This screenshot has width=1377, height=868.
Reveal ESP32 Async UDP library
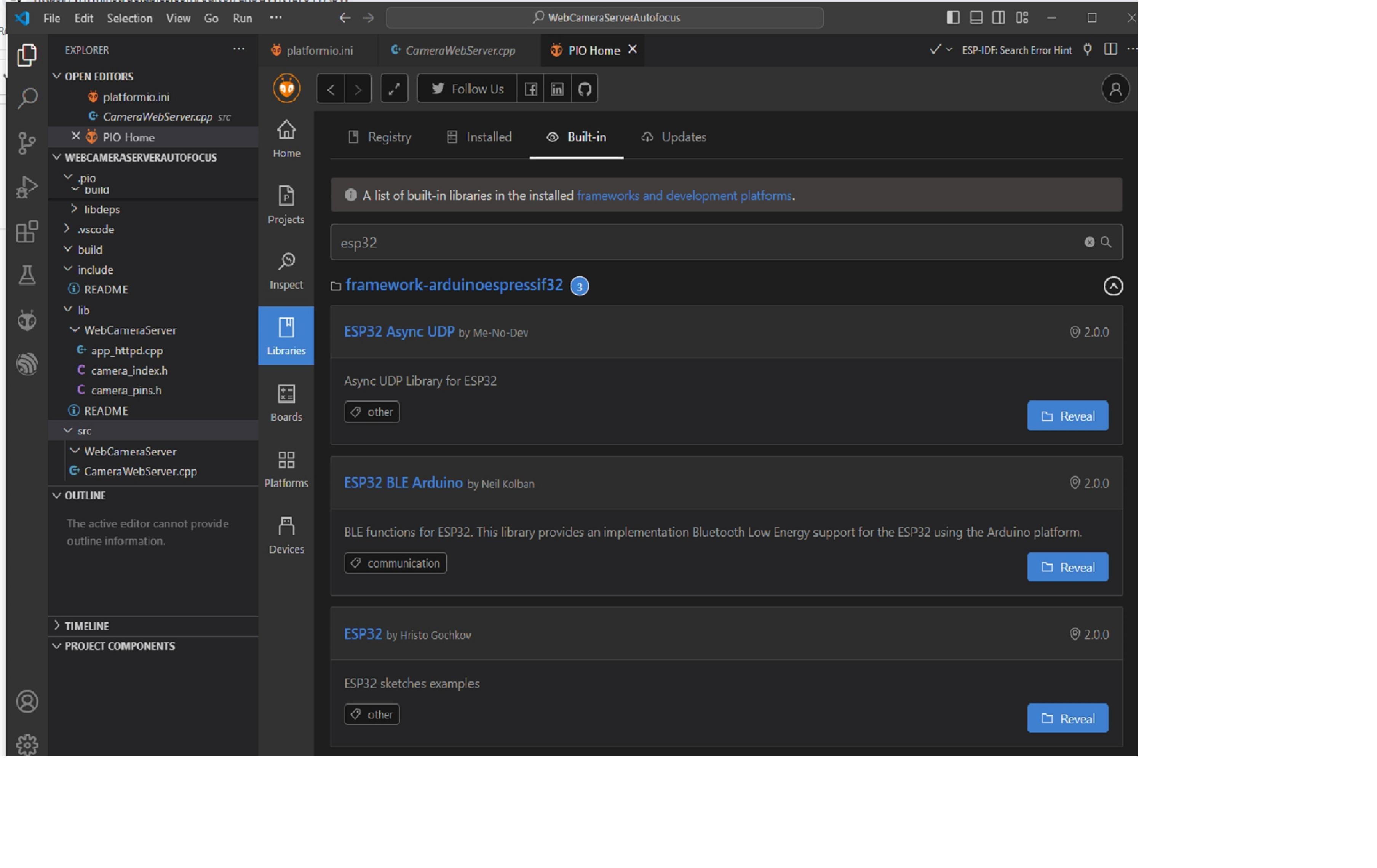[x=1068, y=415]
